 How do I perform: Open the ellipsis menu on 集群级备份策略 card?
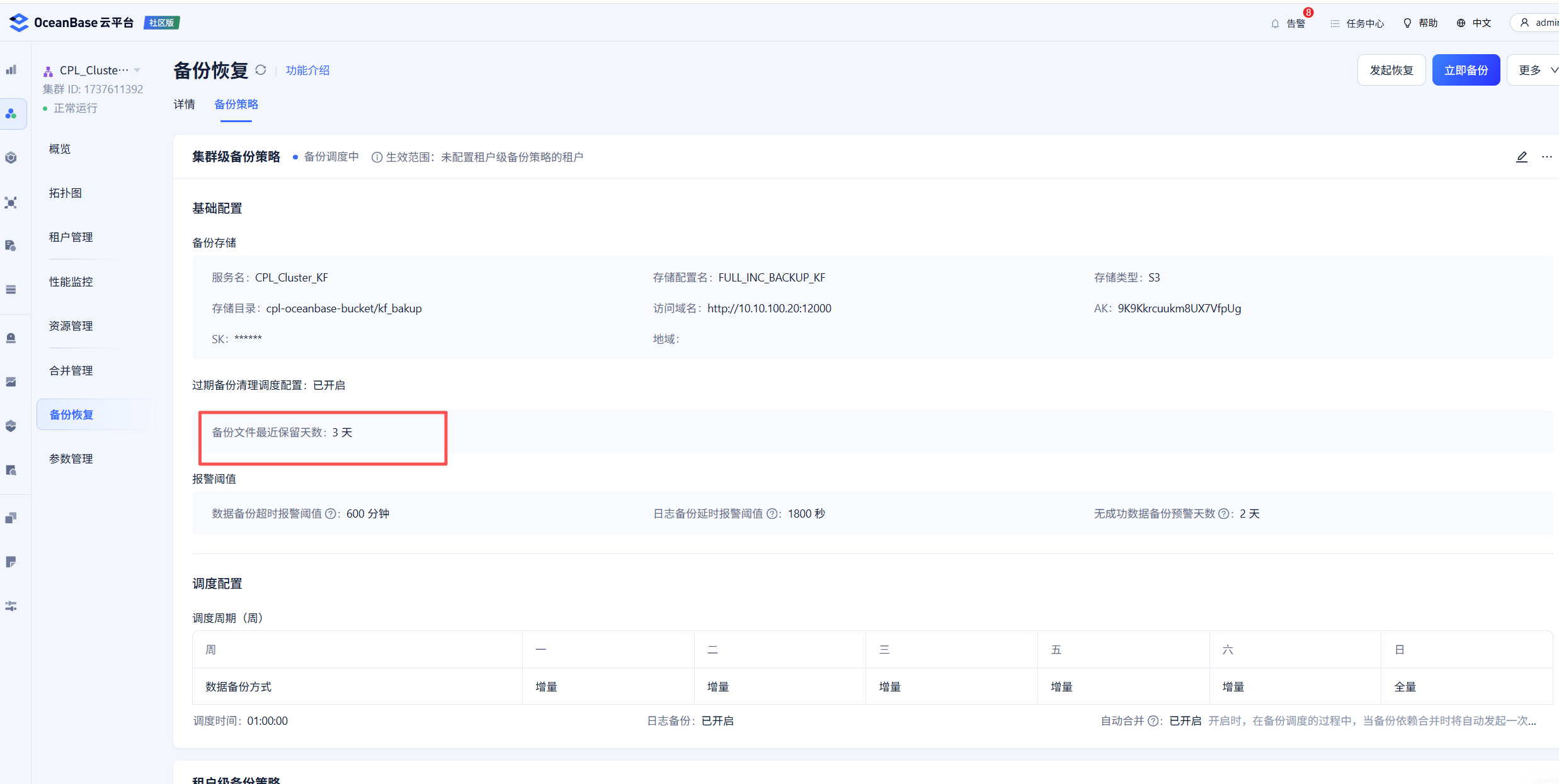[x=1546, y=157]
